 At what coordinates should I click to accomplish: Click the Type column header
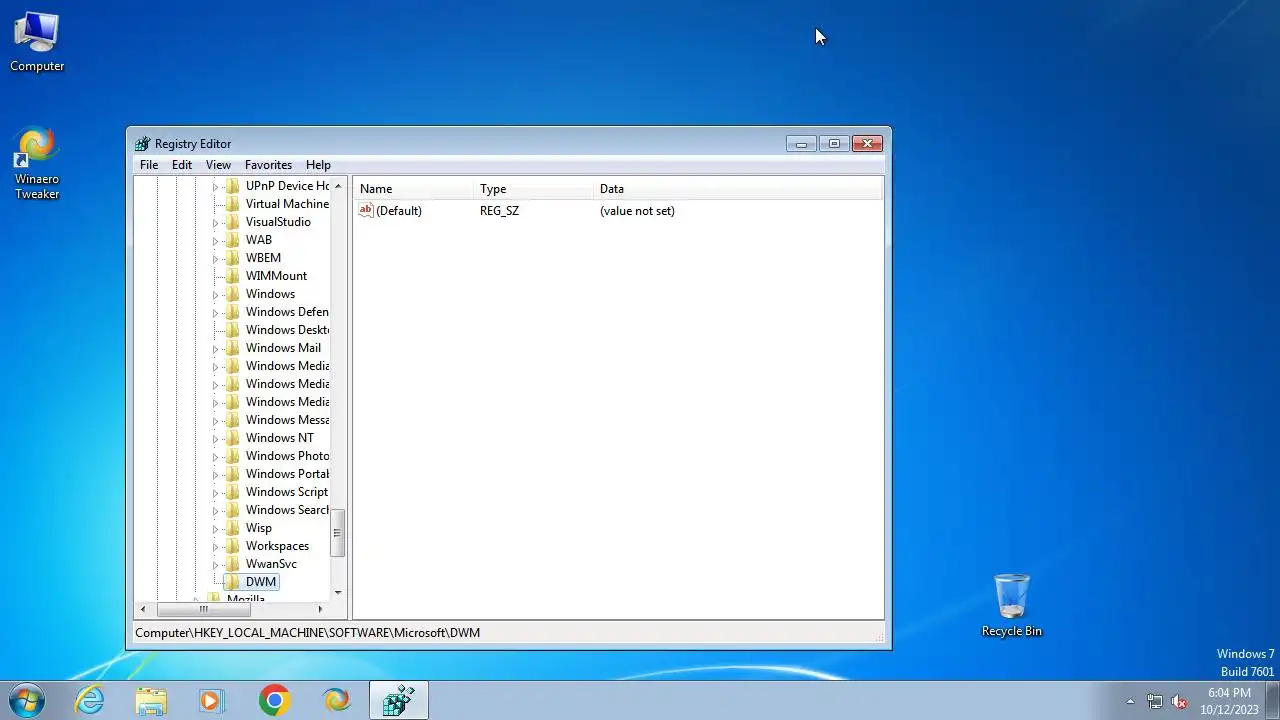click(x=533, y=189)
